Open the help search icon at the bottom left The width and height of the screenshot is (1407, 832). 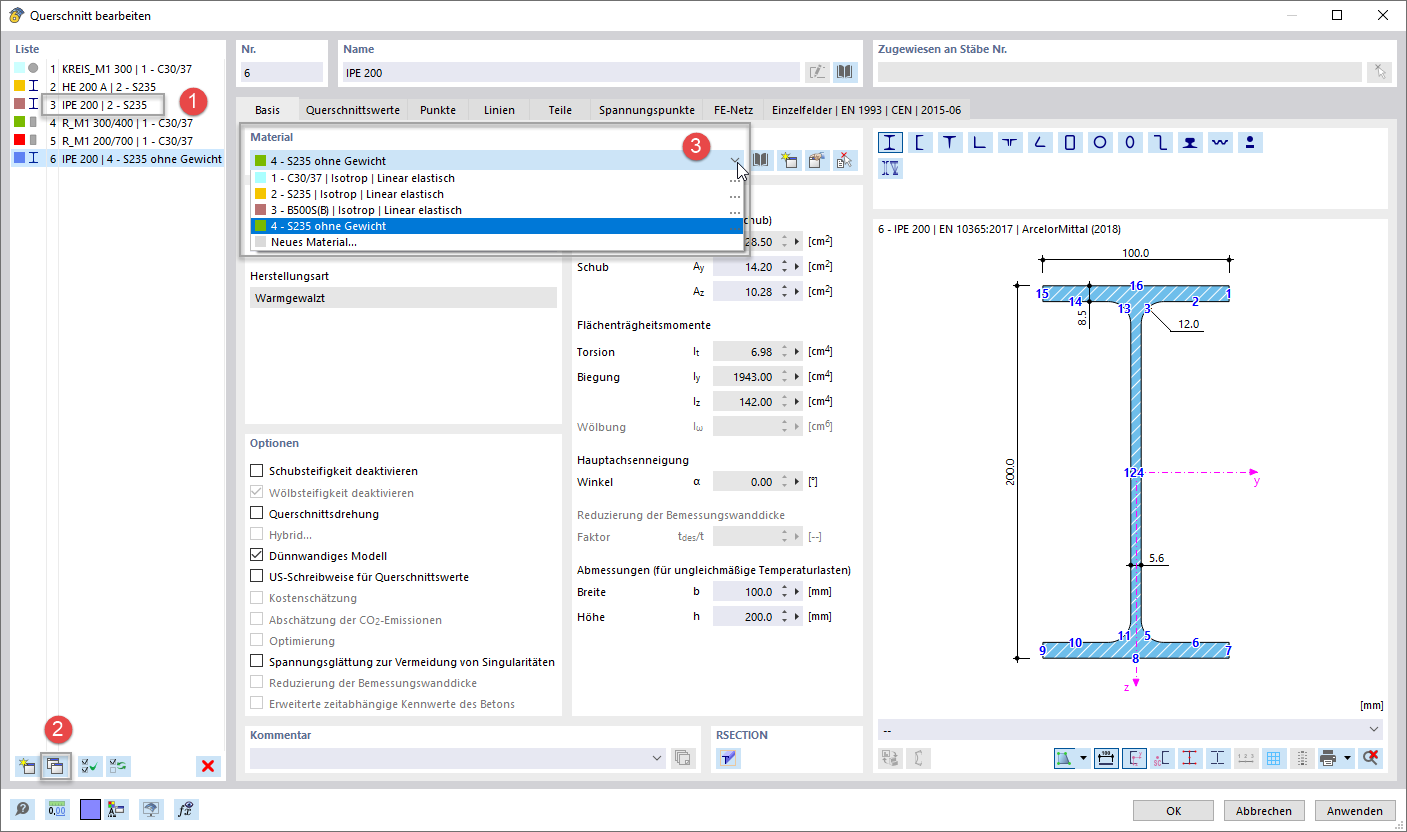coord(22,809)
